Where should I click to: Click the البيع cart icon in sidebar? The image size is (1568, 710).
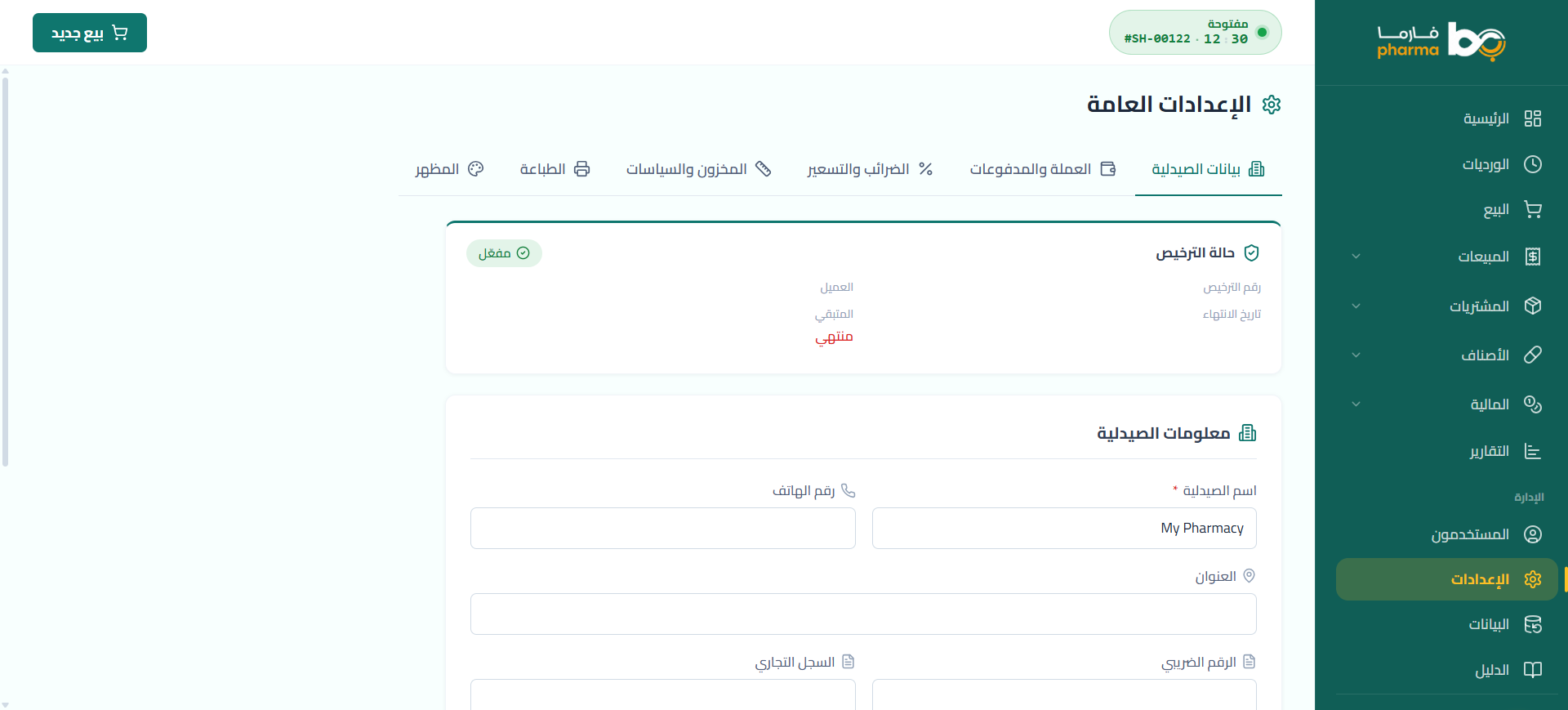point(1533,210)
